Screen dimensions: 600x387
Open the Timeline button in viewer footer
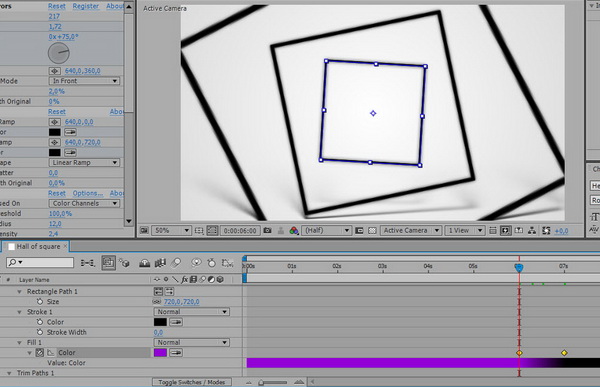(519, 230)
